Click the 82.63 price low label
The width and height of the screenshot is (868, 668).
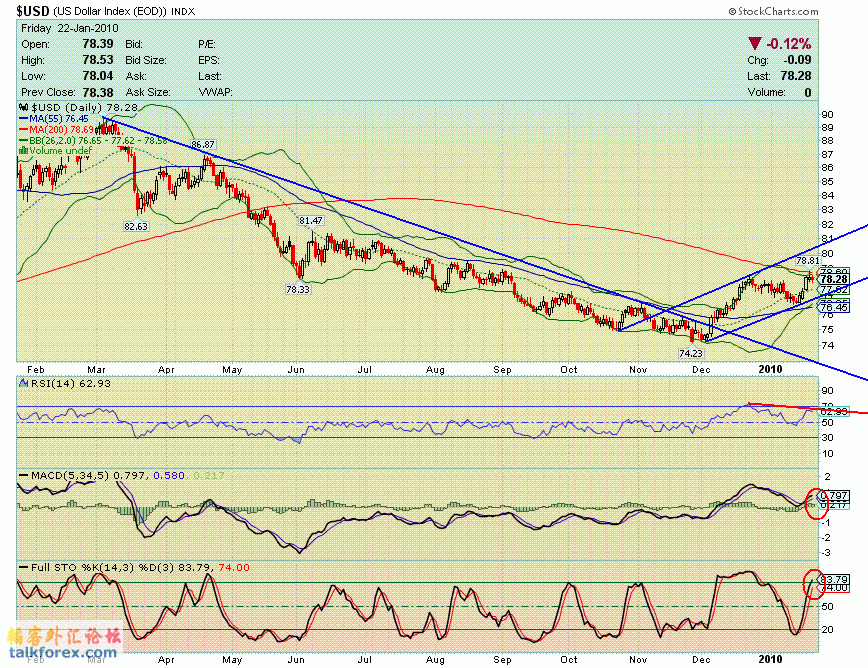point(136,226)
